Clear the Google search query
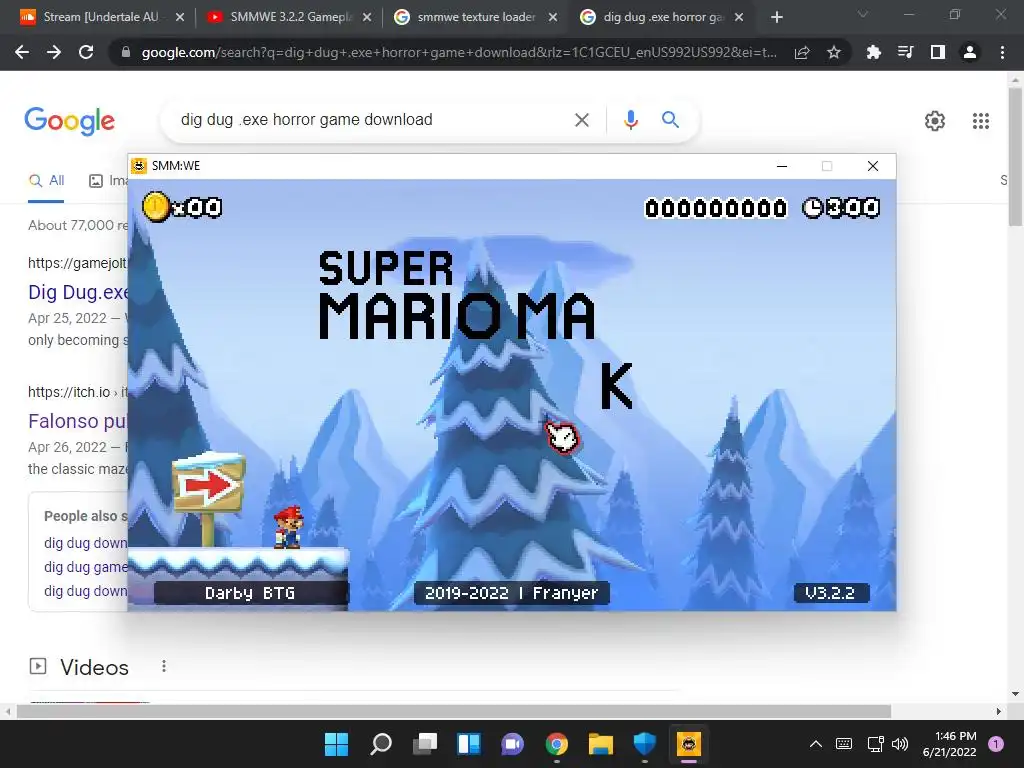Screen dimensions: 1024x768 pos(581,120)
